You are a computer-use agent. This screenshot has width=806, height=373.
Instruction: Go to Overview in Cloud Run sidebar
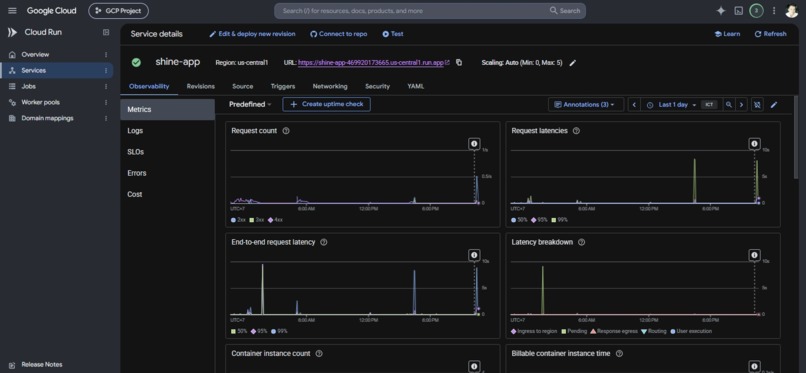tap(35, 54)
